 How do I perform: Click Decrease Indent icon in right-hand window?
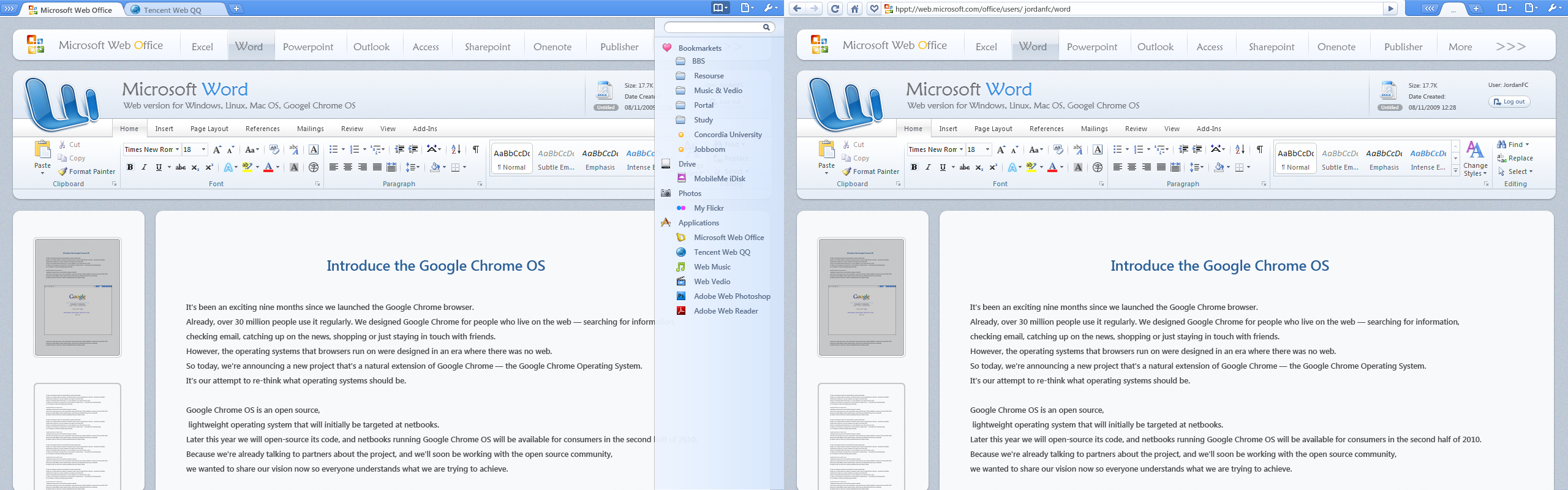tap(1183, 149)
